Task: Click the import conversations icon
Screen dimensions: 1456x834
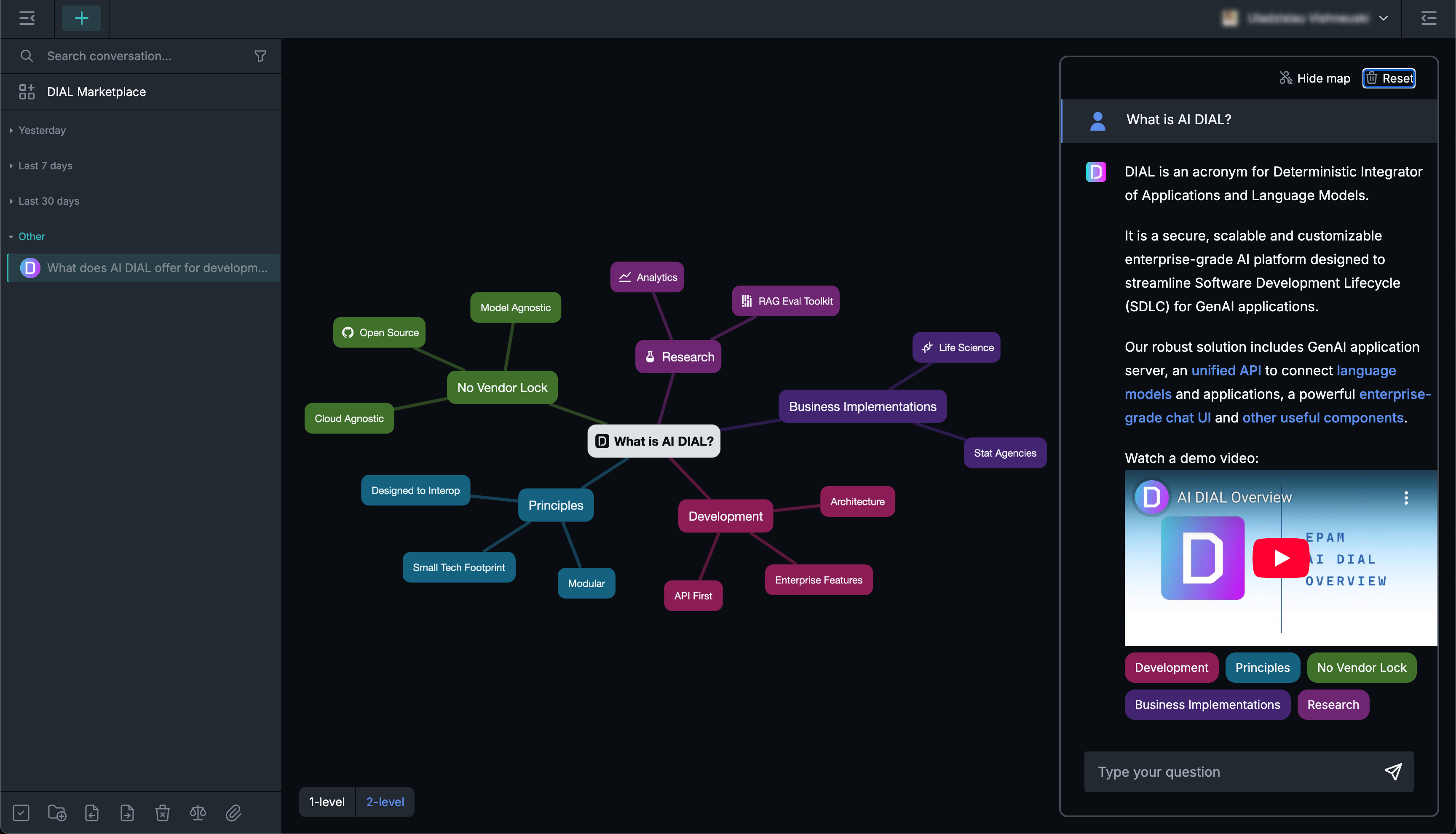Action: 92,812
